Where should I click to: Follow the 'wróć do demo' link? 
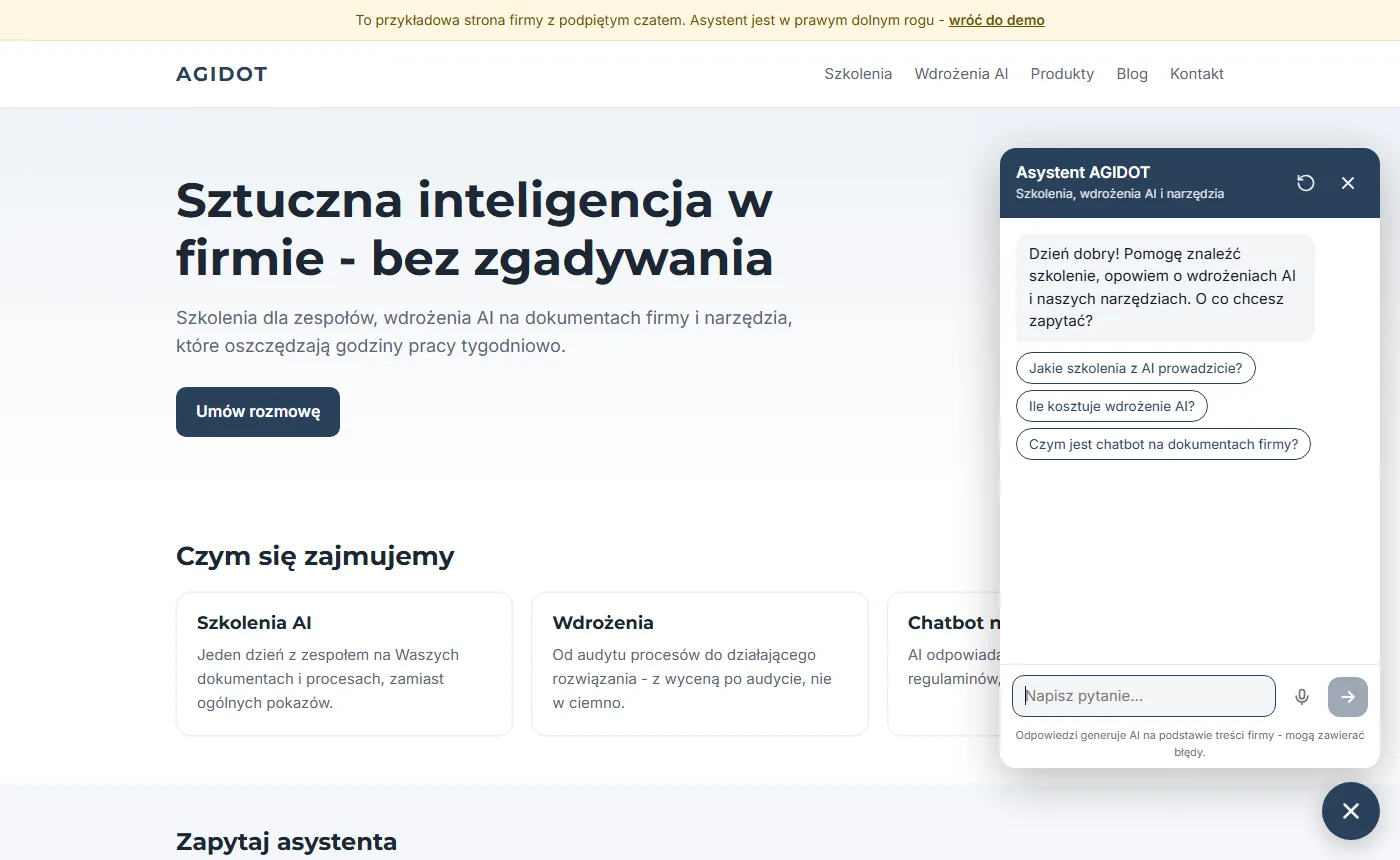pyautogui.click(x=997, y=20)
